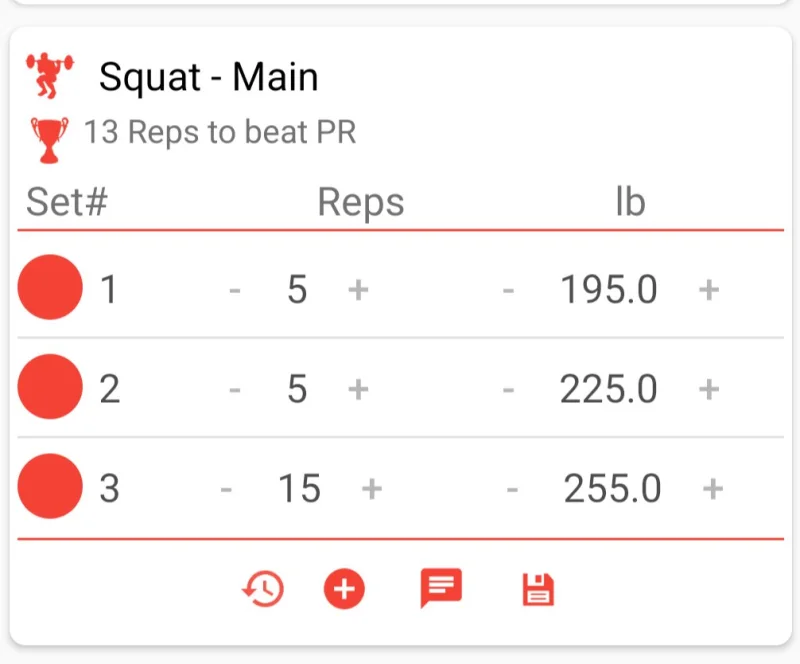800x664 pixels.
Task: Save workout with floppy disk icon
Action: click(x=538, y=590)
